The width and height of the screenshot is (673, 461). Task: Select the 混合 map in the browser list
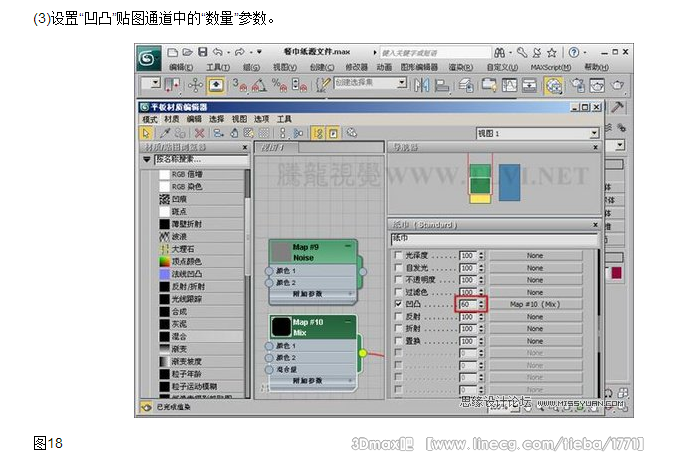click(201, 336)
